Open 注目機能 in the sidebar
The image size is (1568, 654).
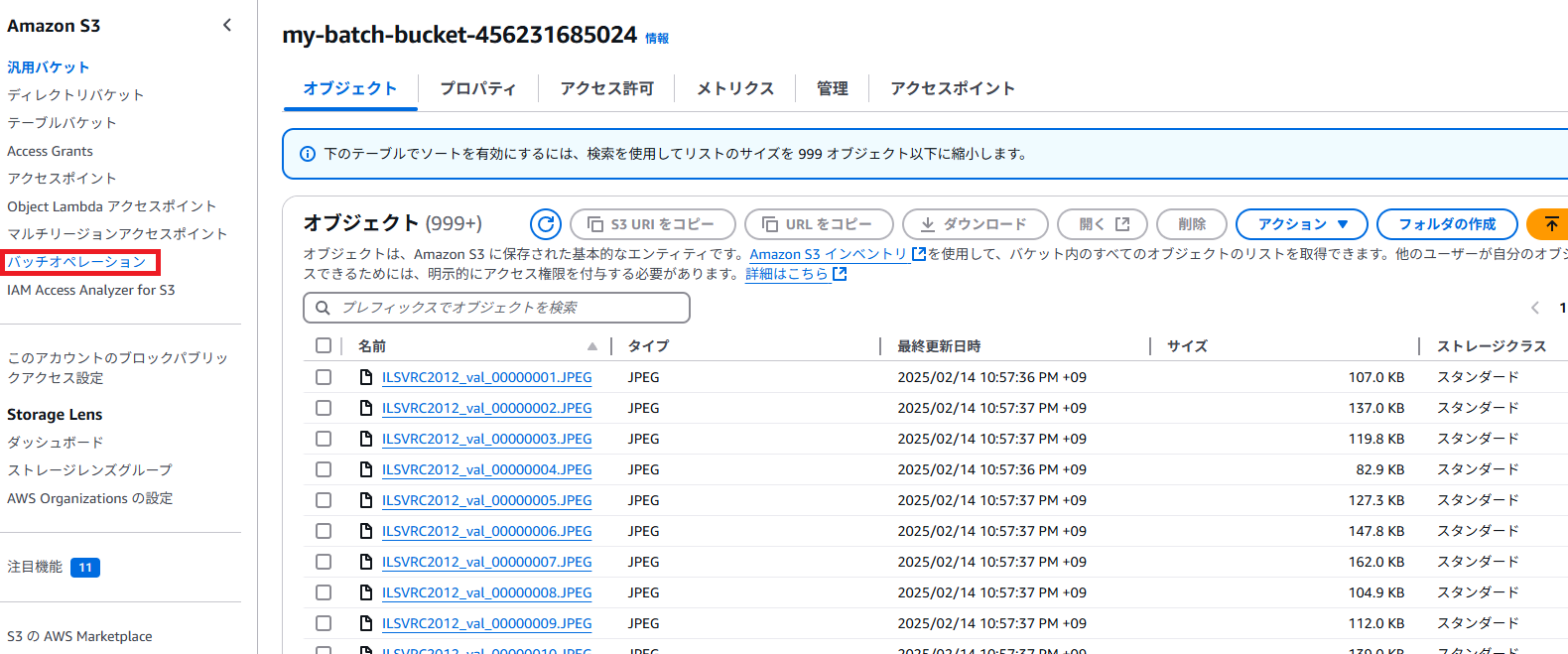pos(35,567)
